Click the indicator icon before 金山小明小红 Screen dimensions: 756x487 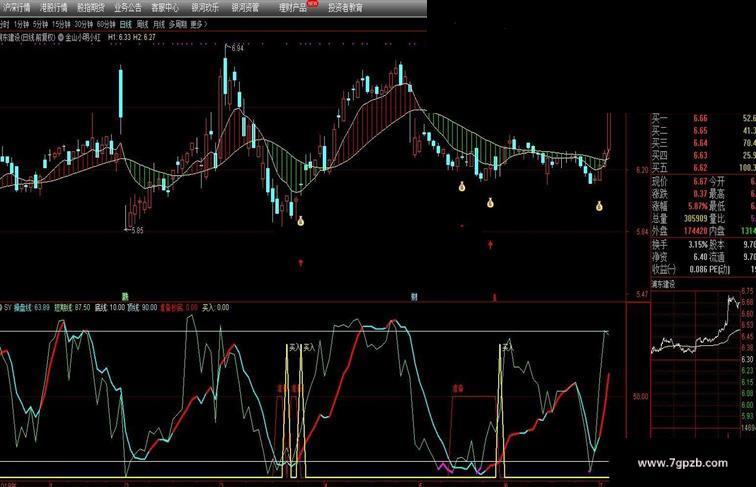(x=61, y=37)
